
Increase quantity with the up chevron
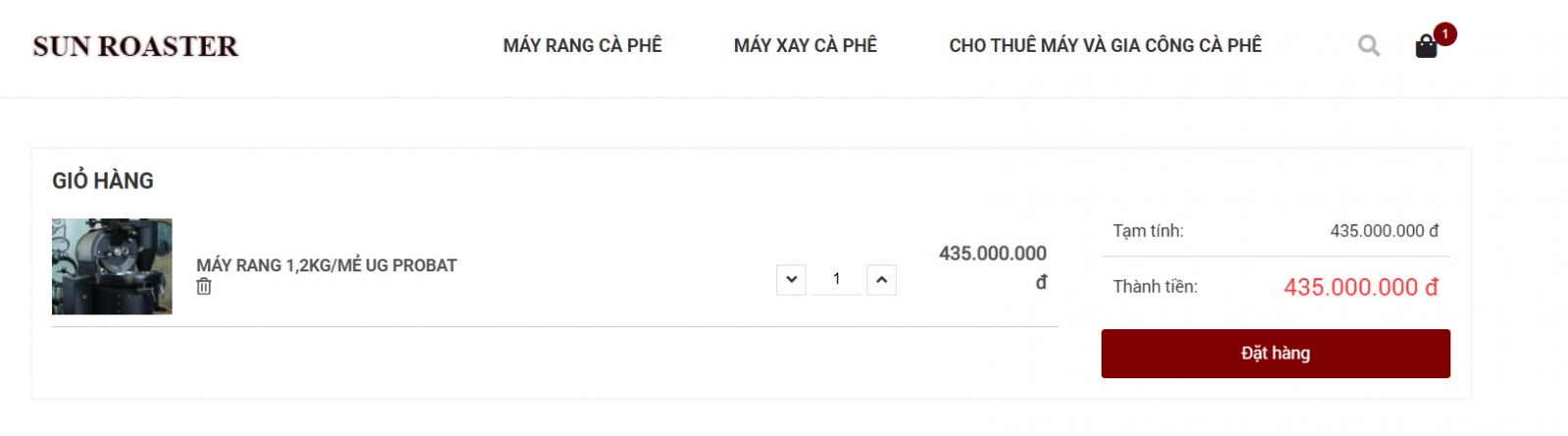click(x=881, y=279)
